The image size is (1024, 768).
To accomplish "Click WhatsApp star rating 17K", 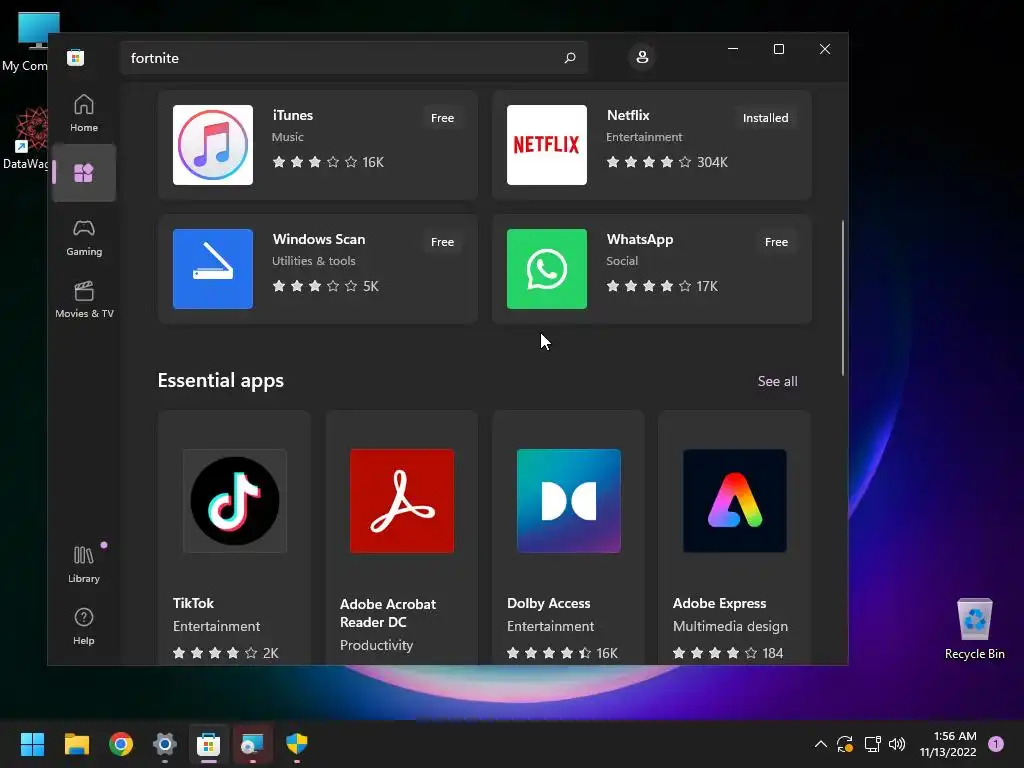I will point(662,286).
